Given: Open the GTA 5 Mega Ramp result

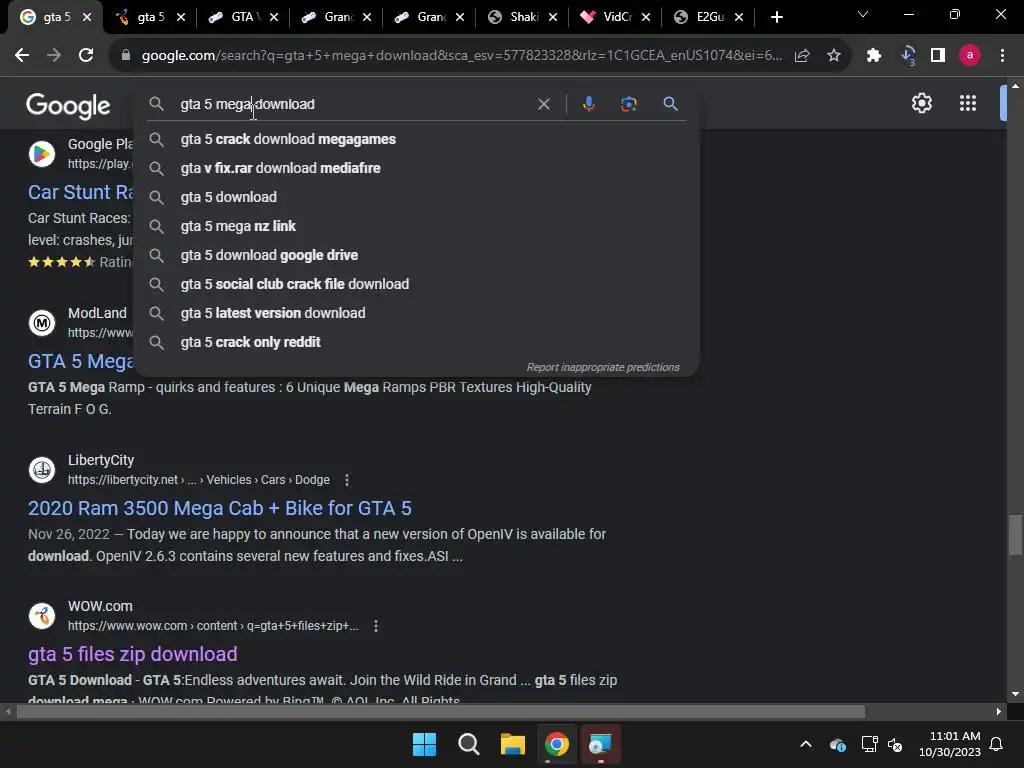Looking at the screenshot, I should coord(81,361).
